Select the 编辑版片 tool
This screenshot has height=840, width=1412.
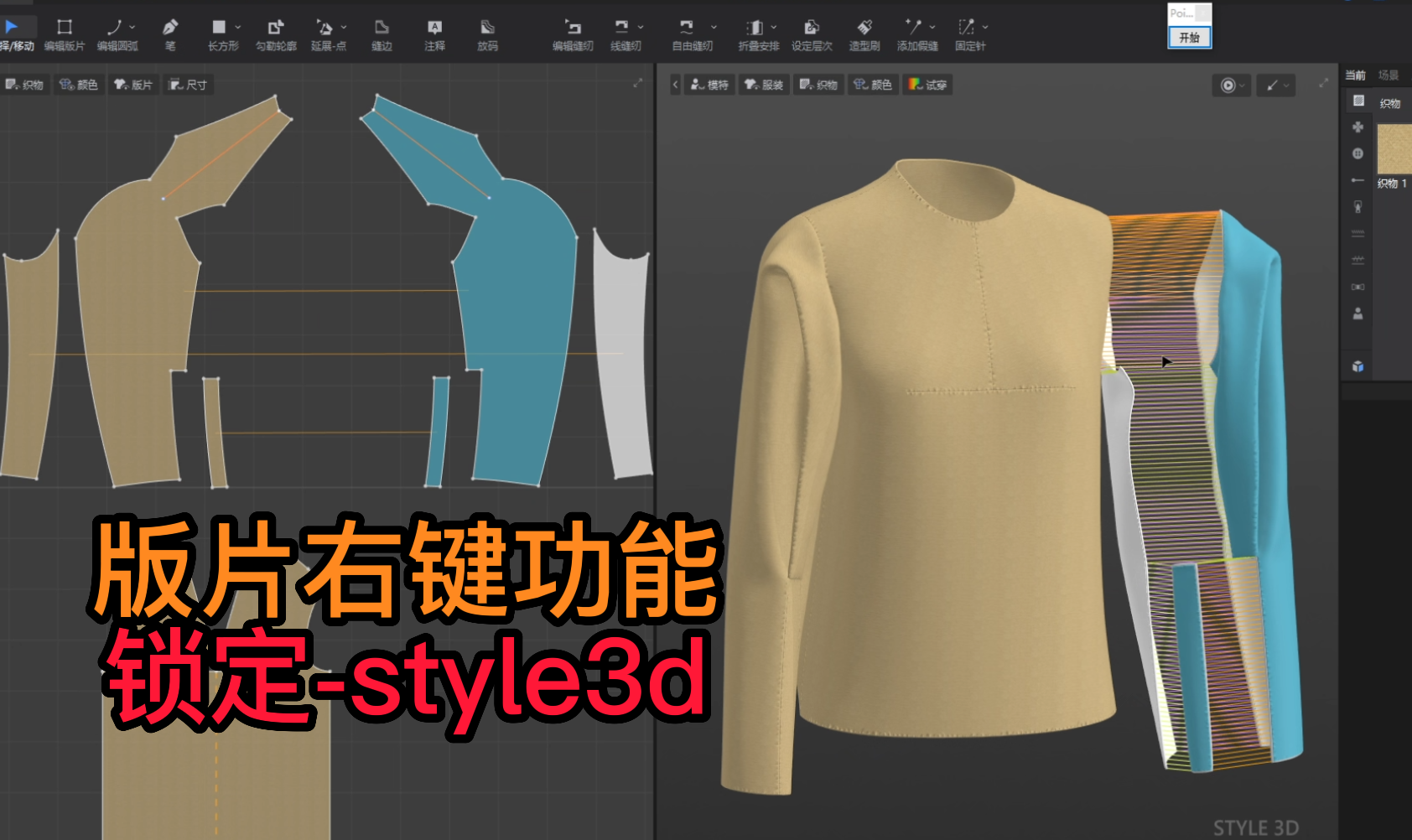(x=65, y=35)
